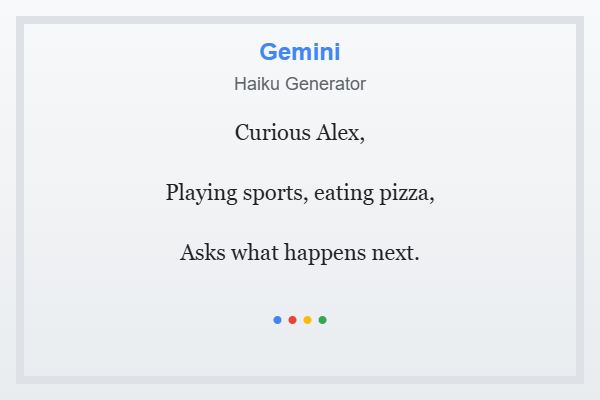Image resolution: width=600 pixels, height=400 pixels.
Task: Click the word 'Playing' in the second line
Action: click(x=201, y=193)
